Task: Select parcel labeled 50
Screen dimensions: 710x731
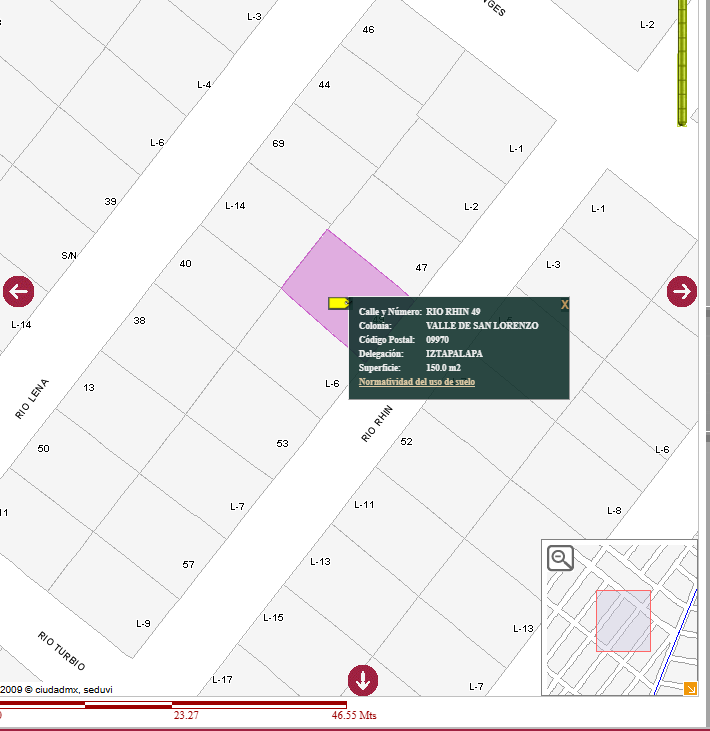Action: pos(43,449)
